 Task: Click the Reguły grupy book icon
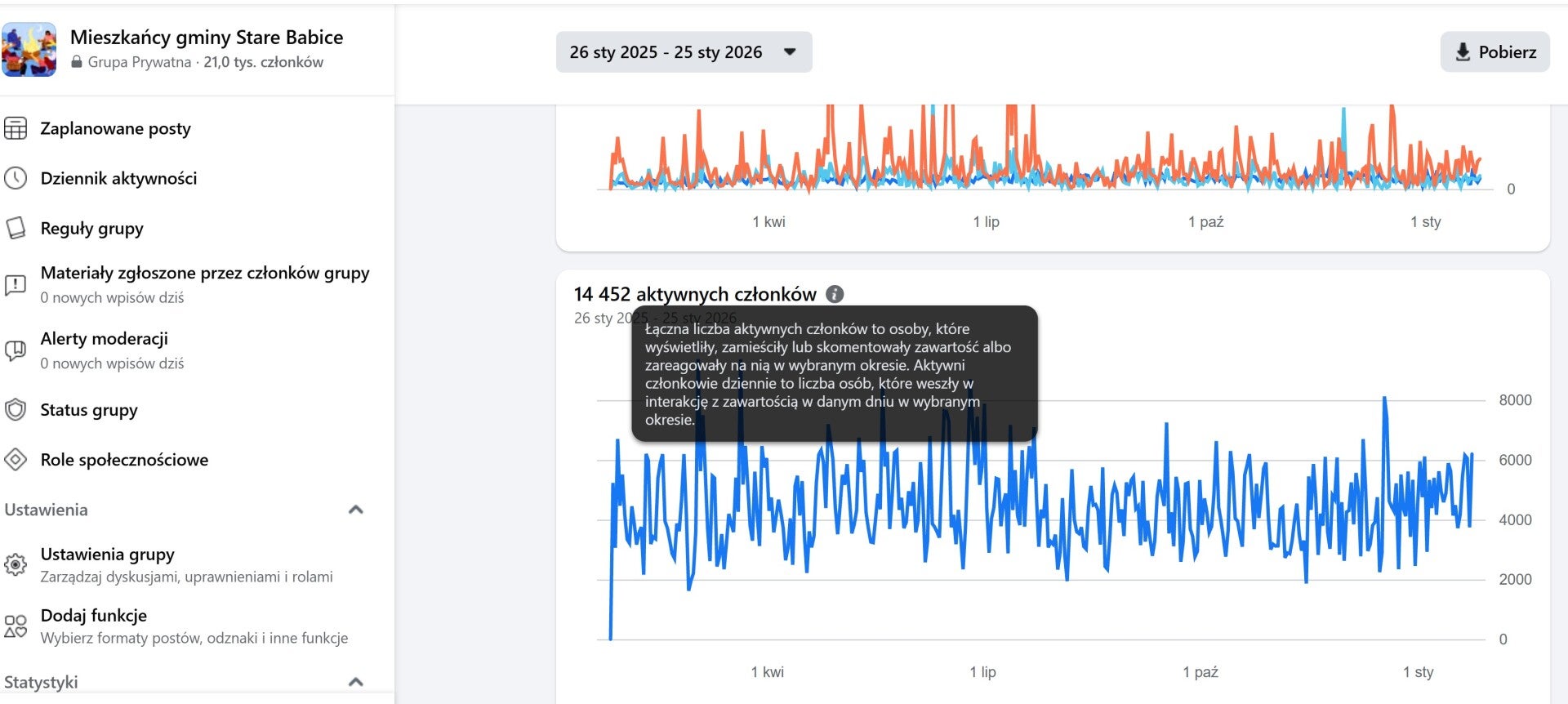tap(16, 228)
